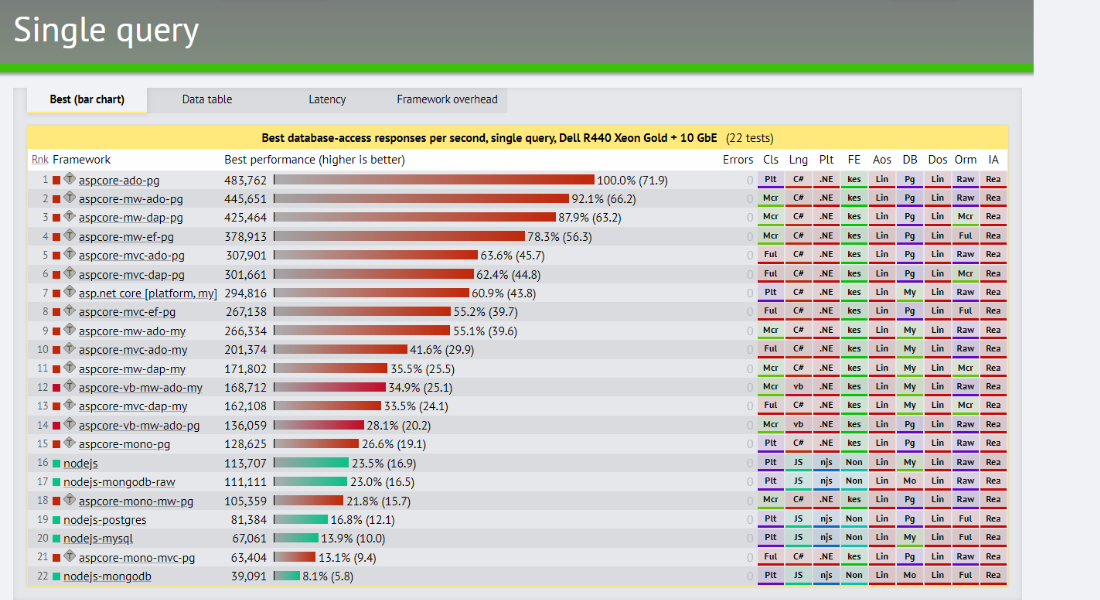Click the DB column header
1100x600 pixels.
910,160
